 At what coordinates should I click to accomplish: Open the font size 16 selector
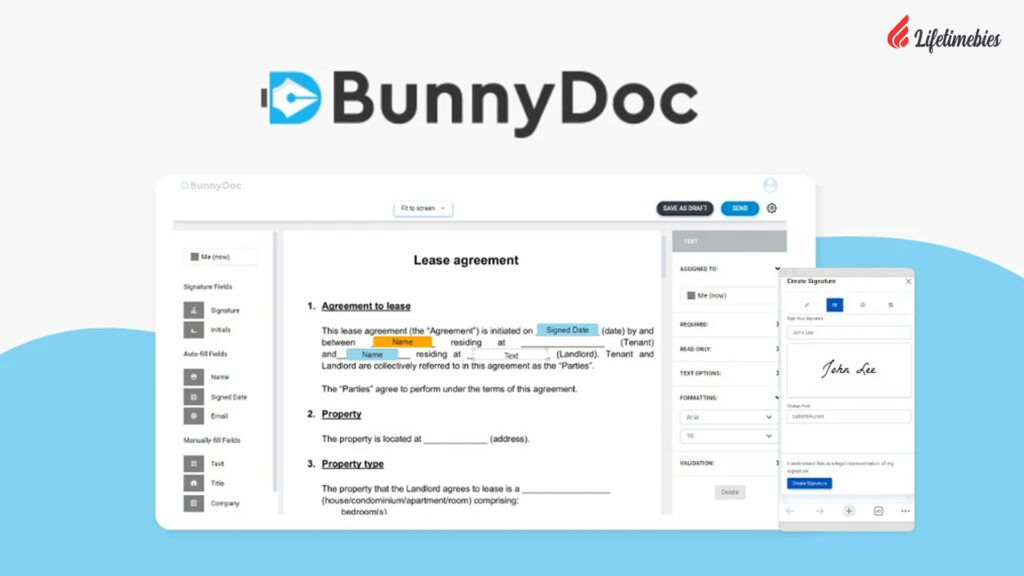pyautogui.click(x=728, y=435)
